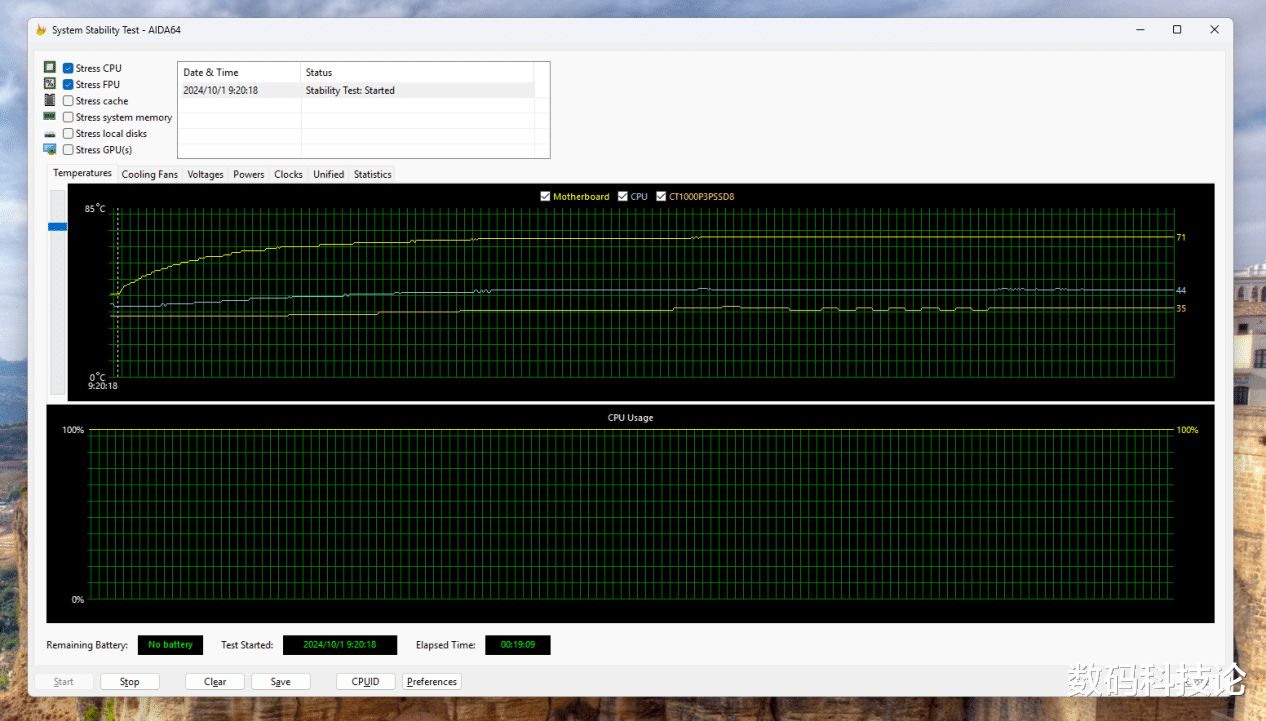This screenshot has width=1266, height=721.
Task: Toggle the CT1000P3PSSD8 graph line checkbox
Action: (x=661, y=196)
